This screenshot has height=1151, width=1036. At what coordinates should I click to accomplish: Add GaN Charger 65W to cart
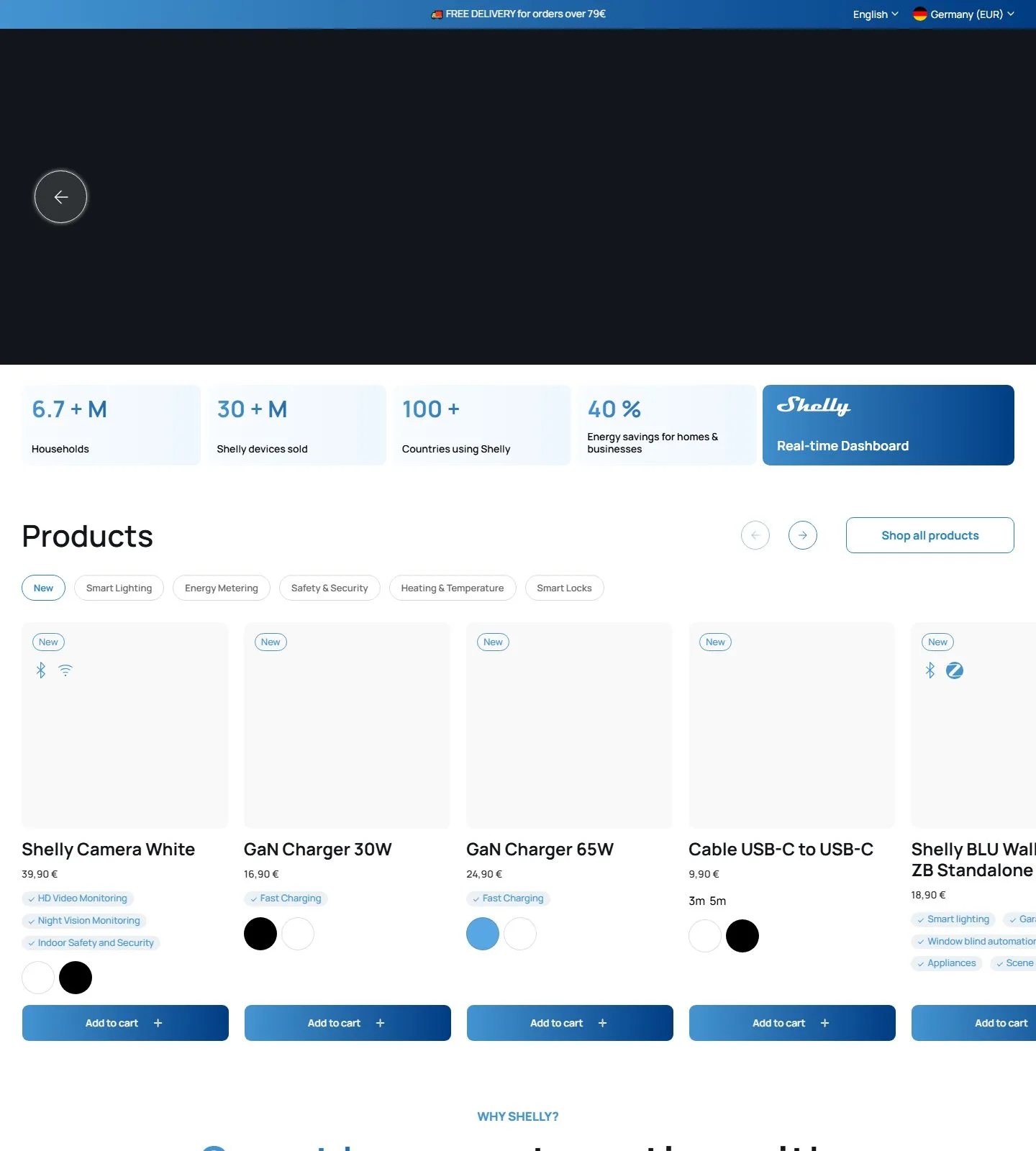coord(570,1023)
